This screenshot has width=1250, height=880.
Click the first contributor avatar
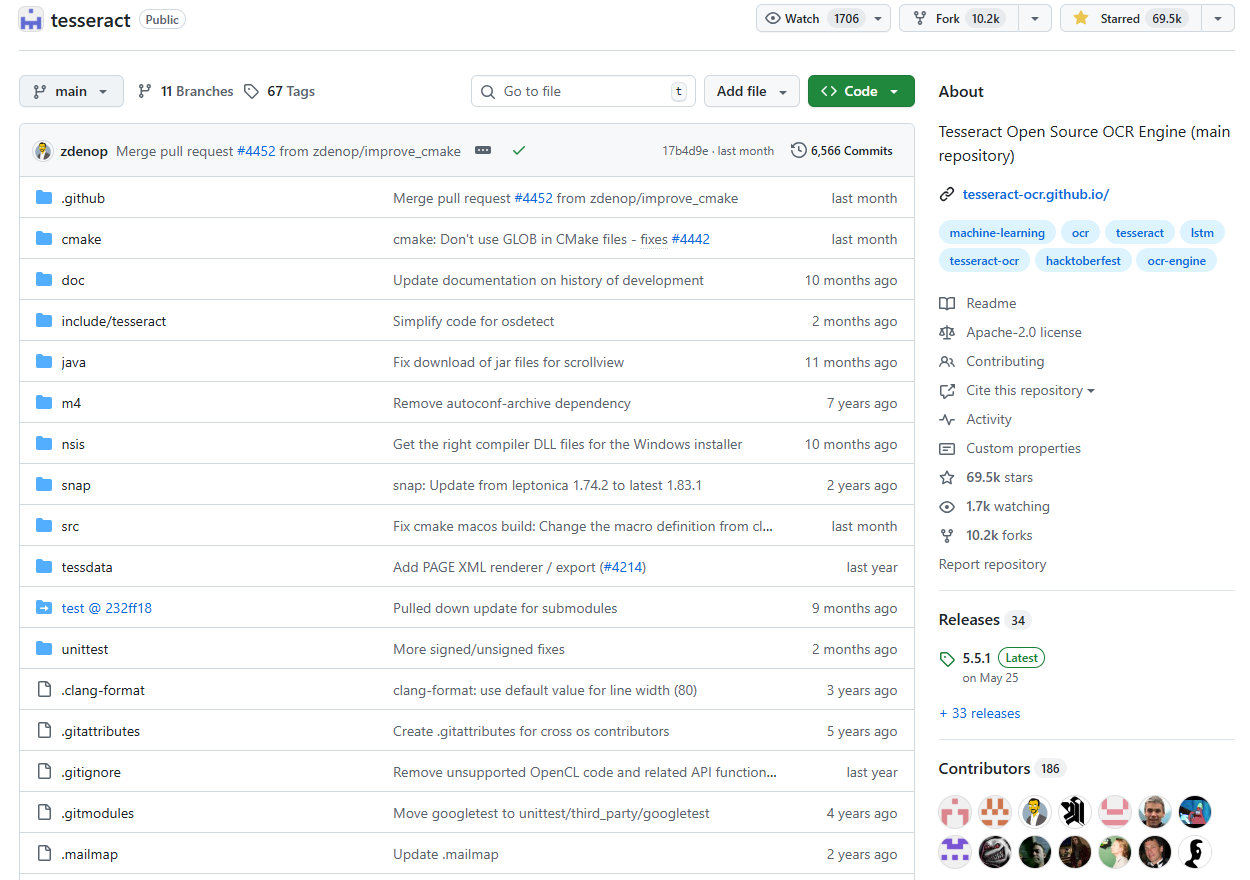(x=955, y=811)
